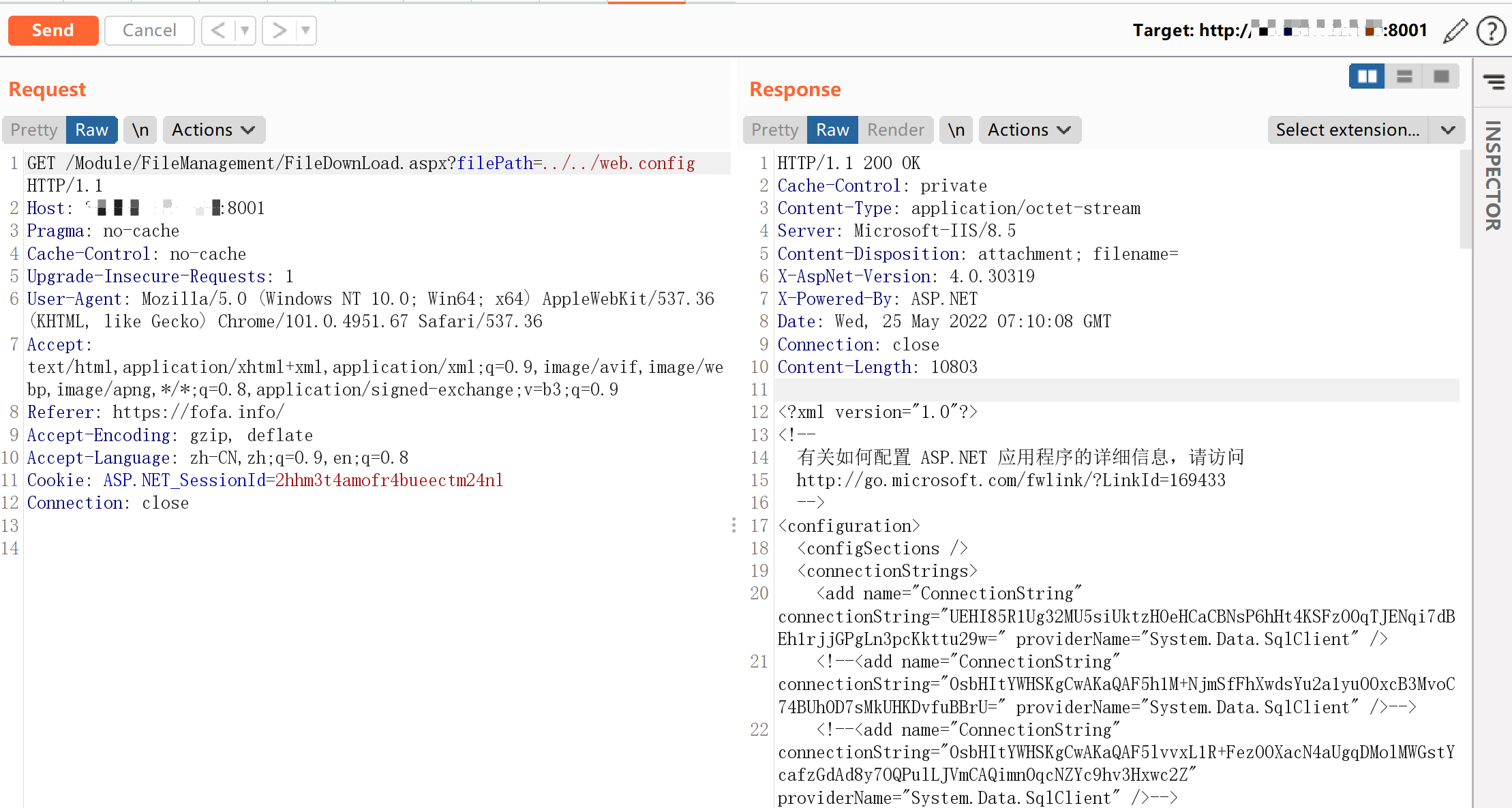Open the Response Render tab

point(895,130)
